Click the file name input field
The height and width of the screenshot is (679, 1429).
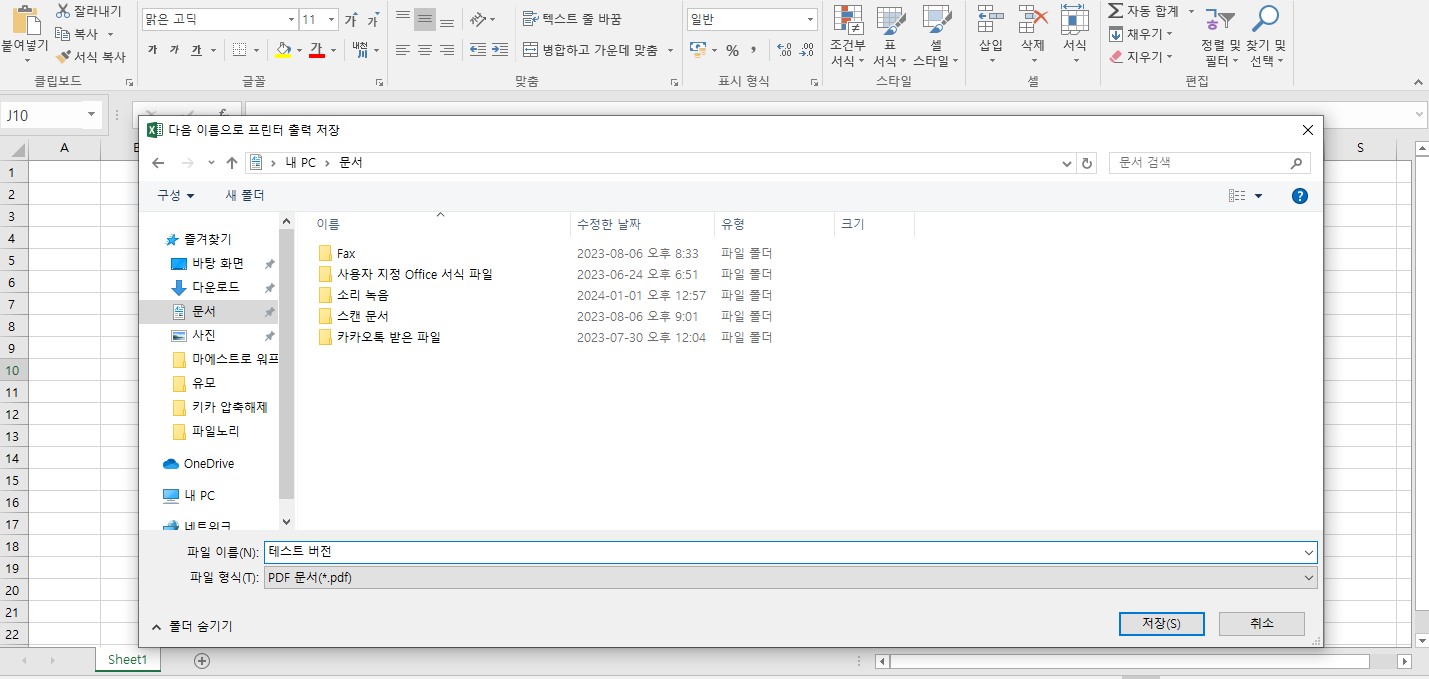700,551
